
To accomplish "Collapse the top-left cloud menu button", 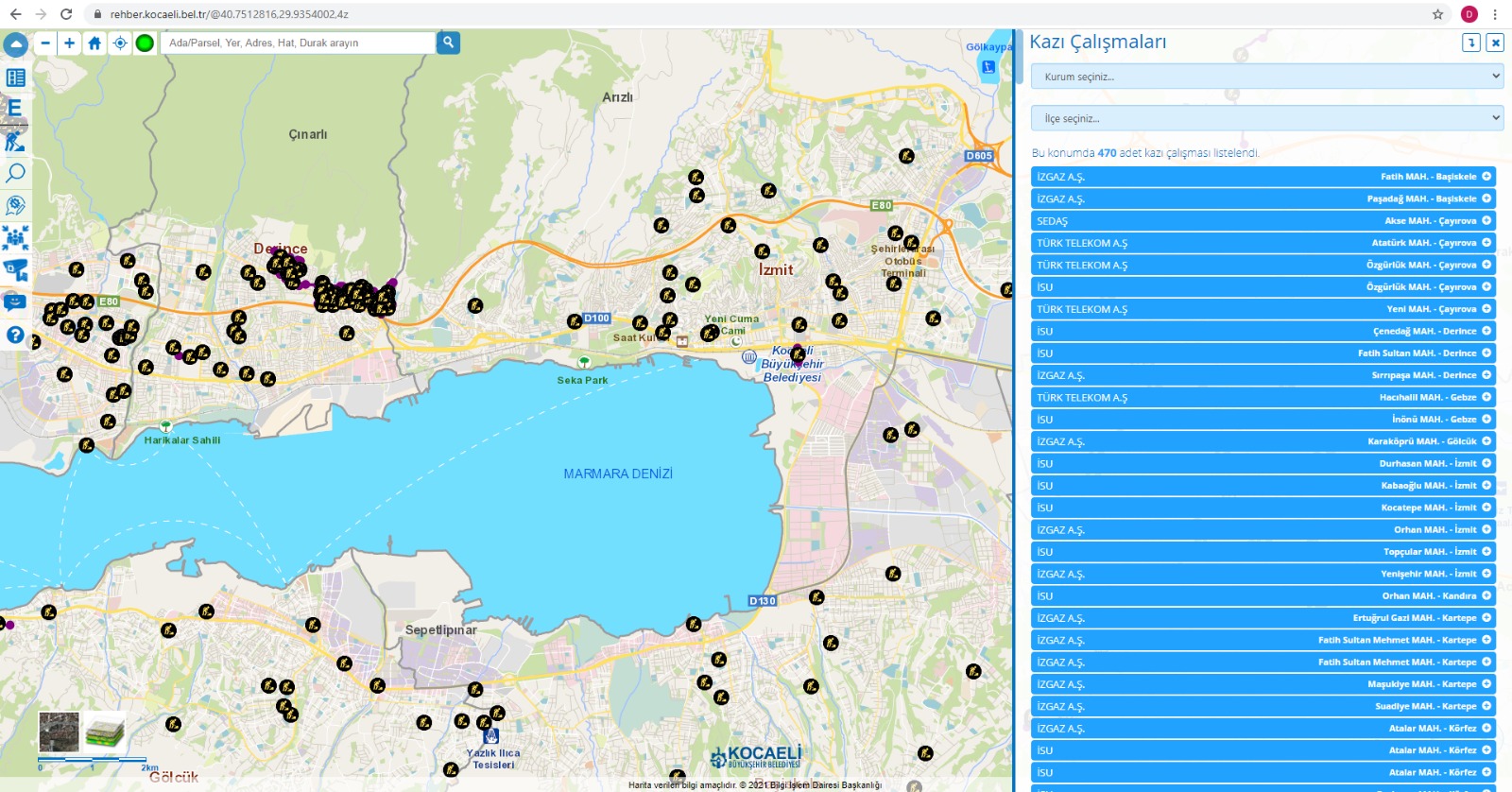I will tap(15, 44).
